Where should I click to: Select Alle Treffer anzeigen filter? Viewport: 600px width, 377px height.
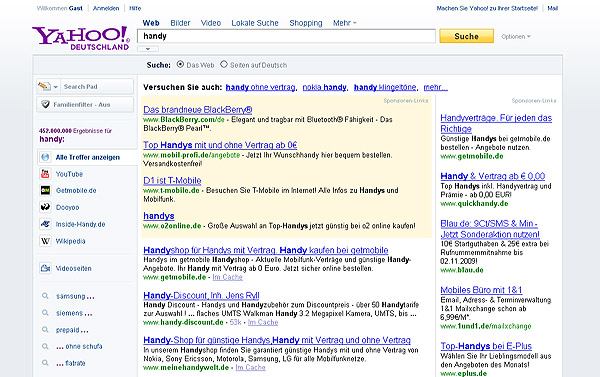(x=88, y=157)
